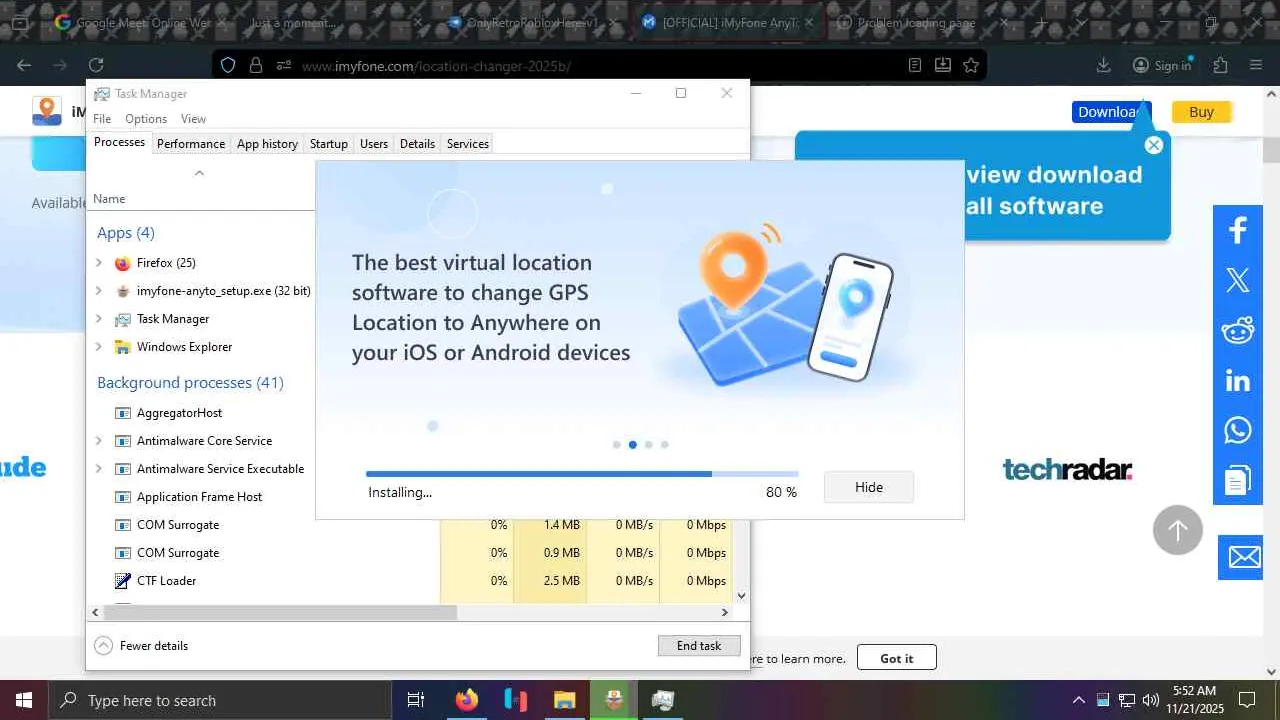Click the Type here to search box

pyautogui.click(x=220, y=700)
